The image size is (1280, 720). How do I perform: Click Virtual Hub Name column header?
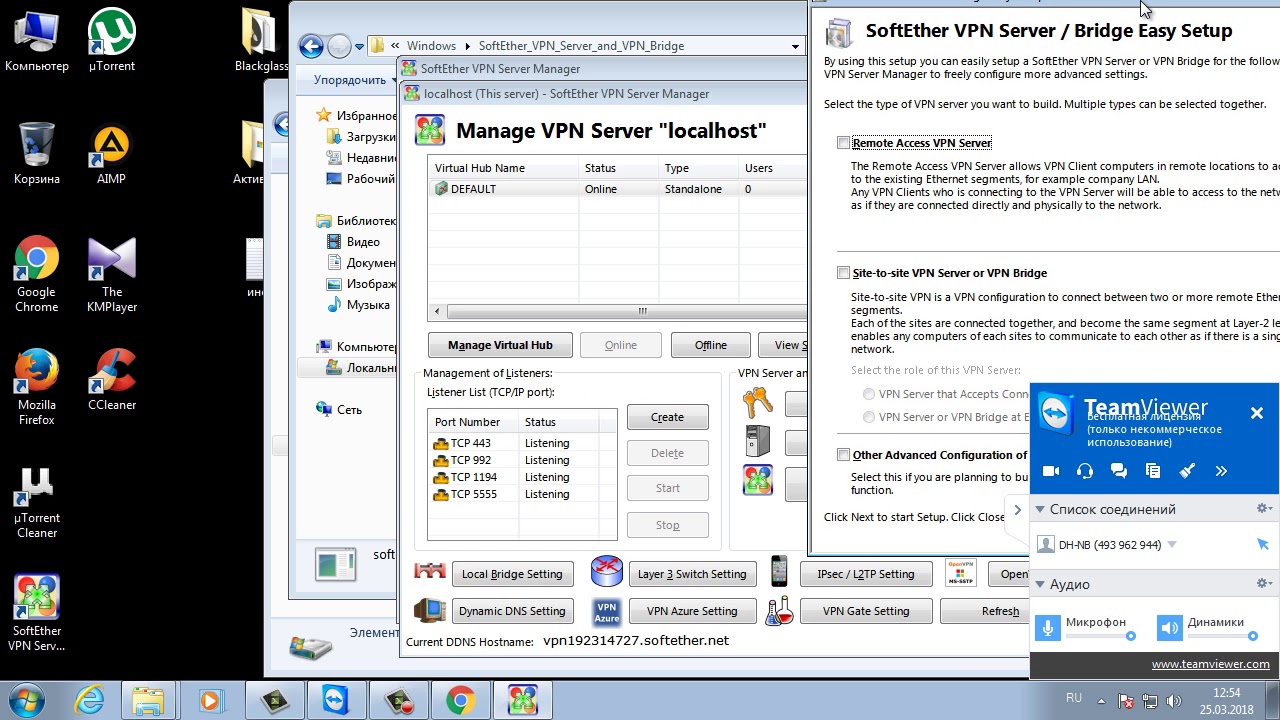click(504, 168)
